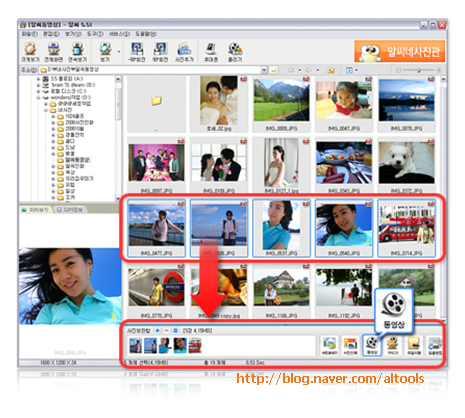
Task: Click the 보기 view toolbar icon
Action: tap(105, 52)
